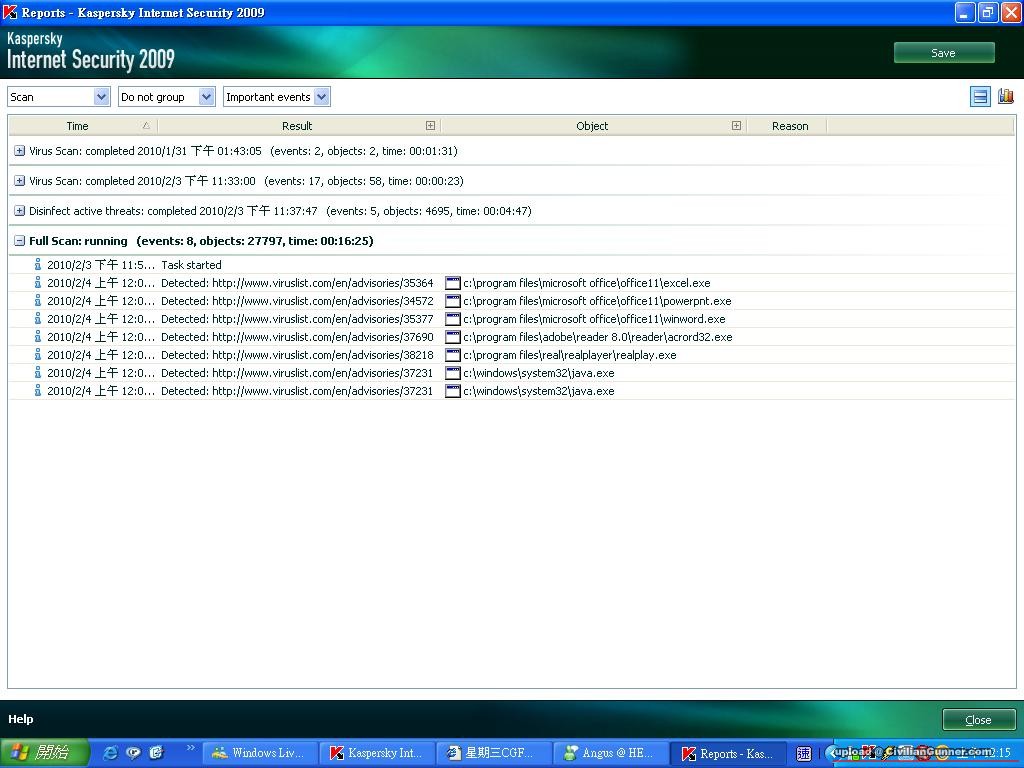Expand the Result column plus box
Viewport: 1024px width, 768px height.
tap(430, 126)
